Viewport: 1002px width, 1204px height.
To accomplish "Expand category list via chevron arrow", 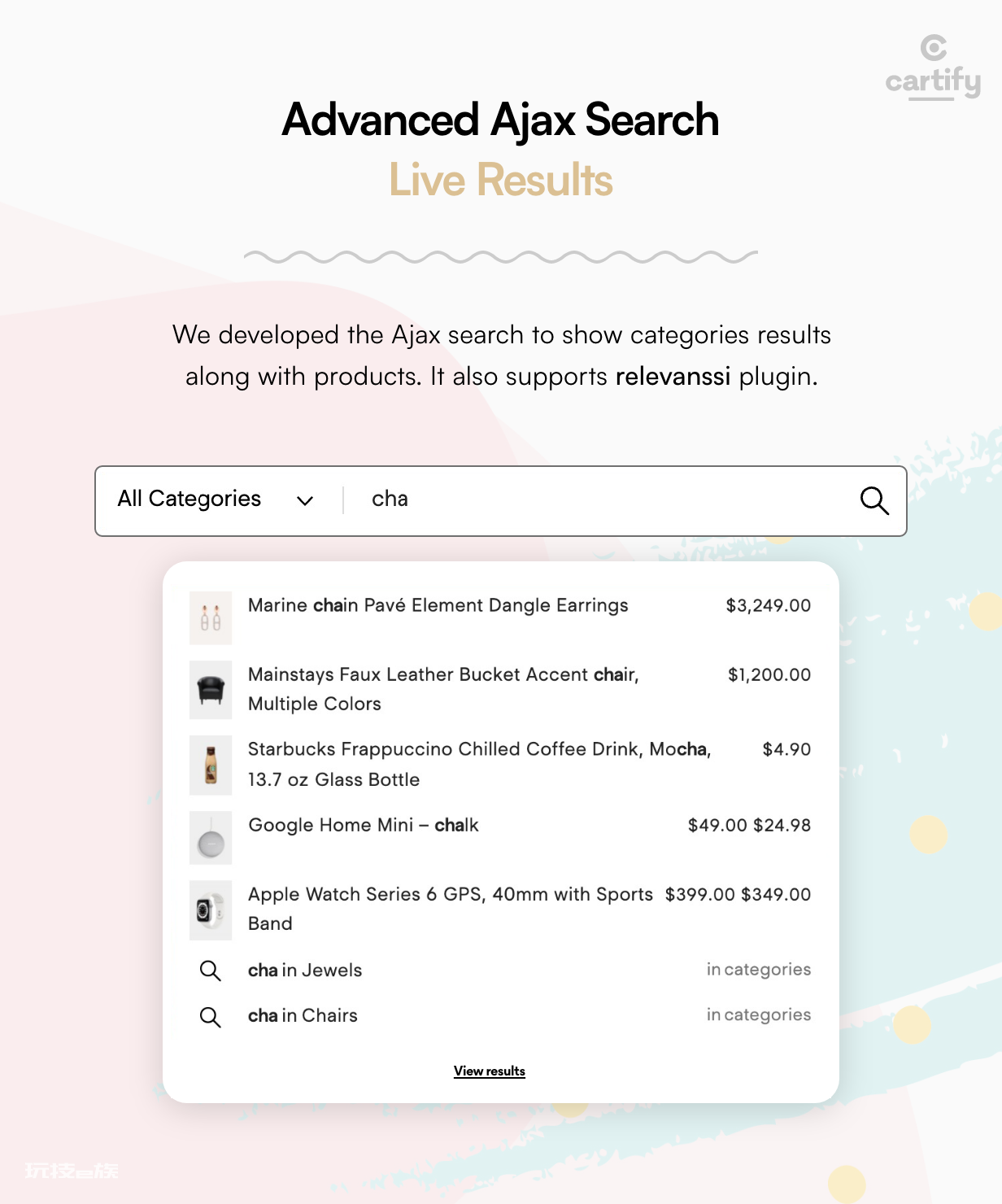I will point(305,500).
